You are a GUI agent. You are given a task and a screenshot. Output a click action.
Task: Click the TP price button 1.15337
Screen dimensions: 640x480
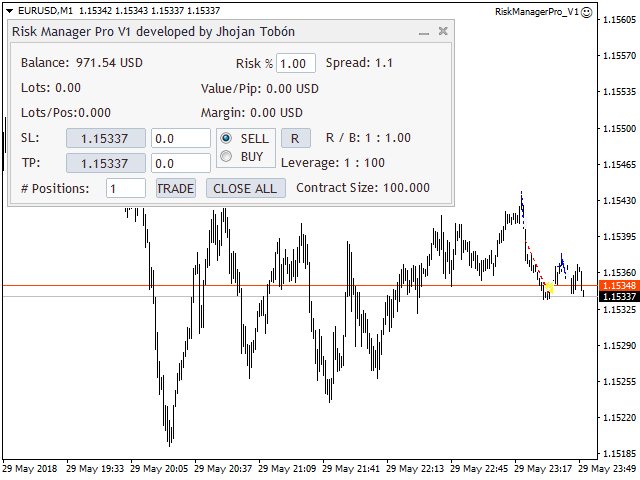point(105,163)
